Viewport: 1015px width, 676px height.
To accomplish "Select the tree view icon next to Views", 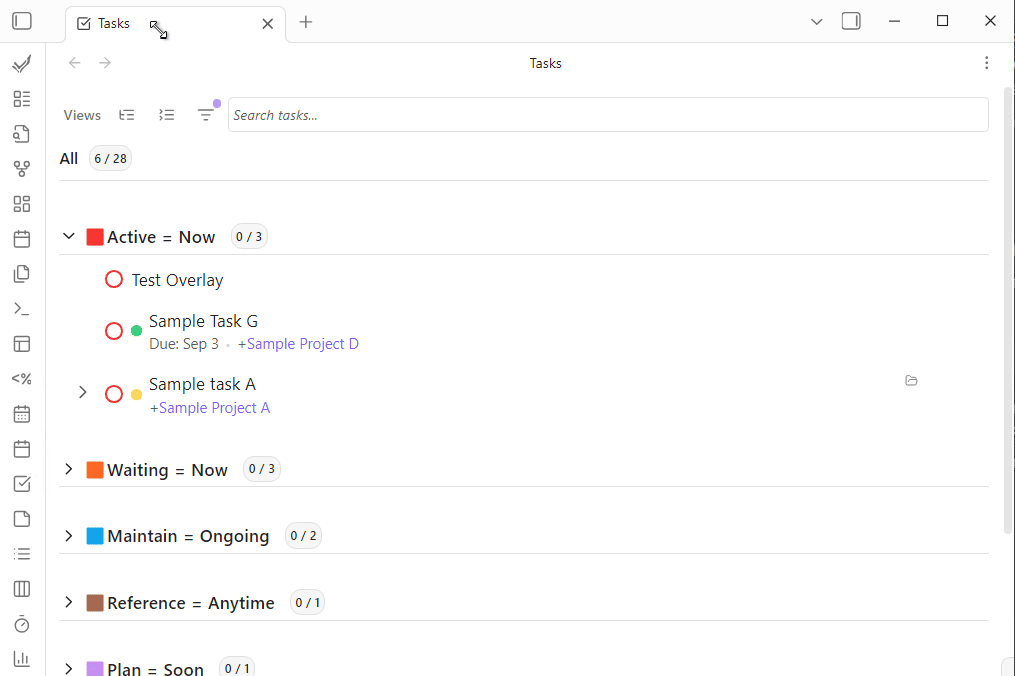I will [126, 115].
